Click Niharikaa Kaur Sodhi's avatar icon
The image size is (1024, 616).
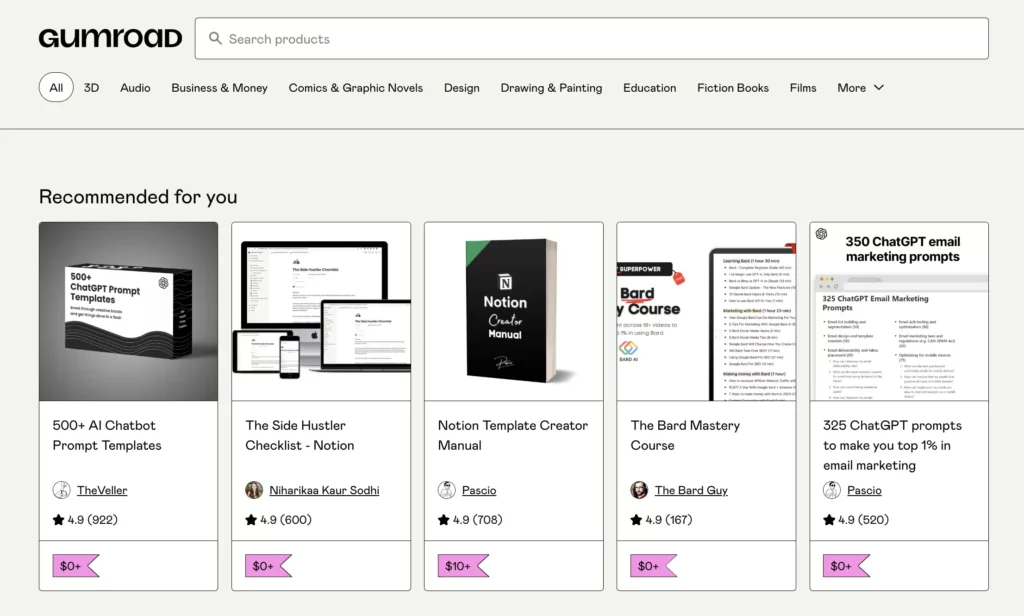click(x=255, y=490)
